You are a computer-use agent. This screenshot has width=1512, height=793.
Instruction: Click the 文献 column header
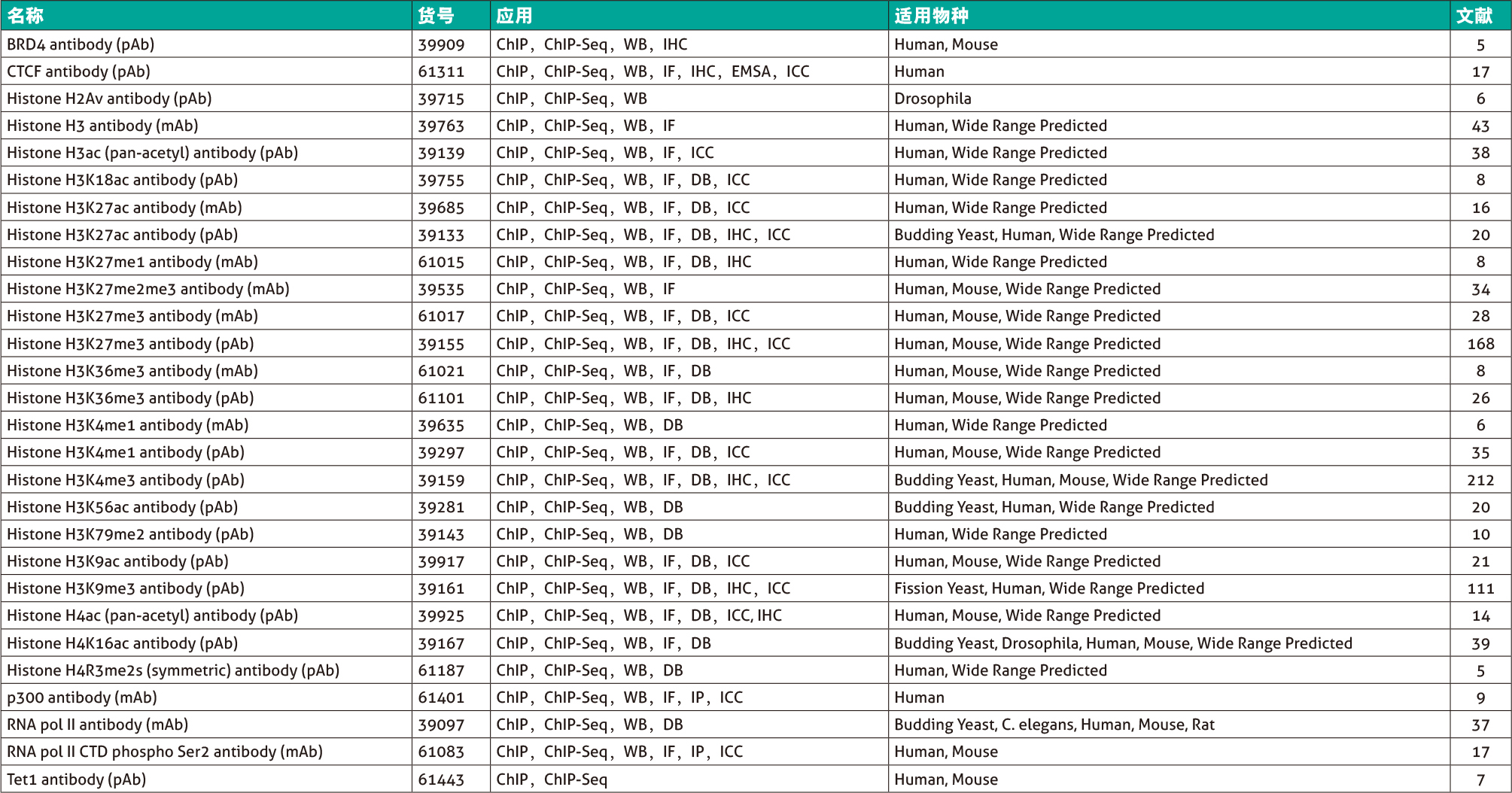pyautogui.click(x=1474, y=15)
